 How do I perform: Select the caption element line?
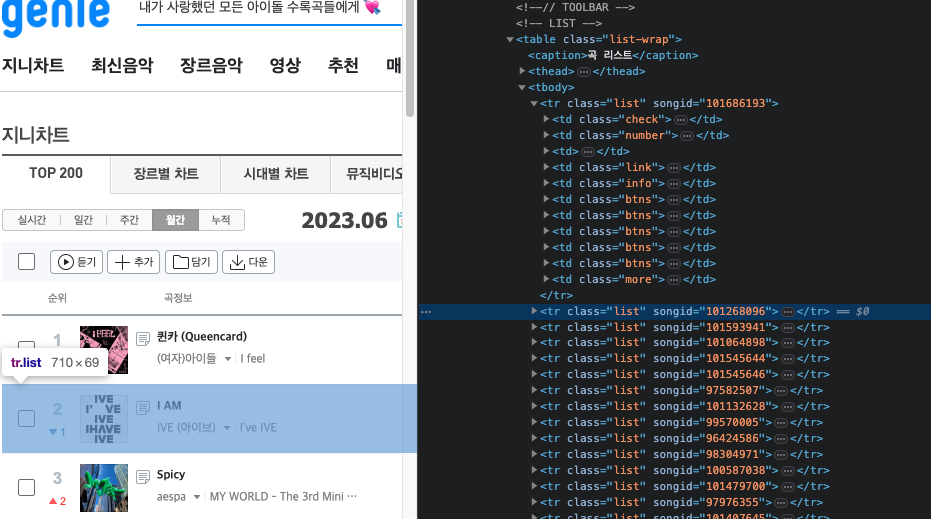click(x=613, y=55)
